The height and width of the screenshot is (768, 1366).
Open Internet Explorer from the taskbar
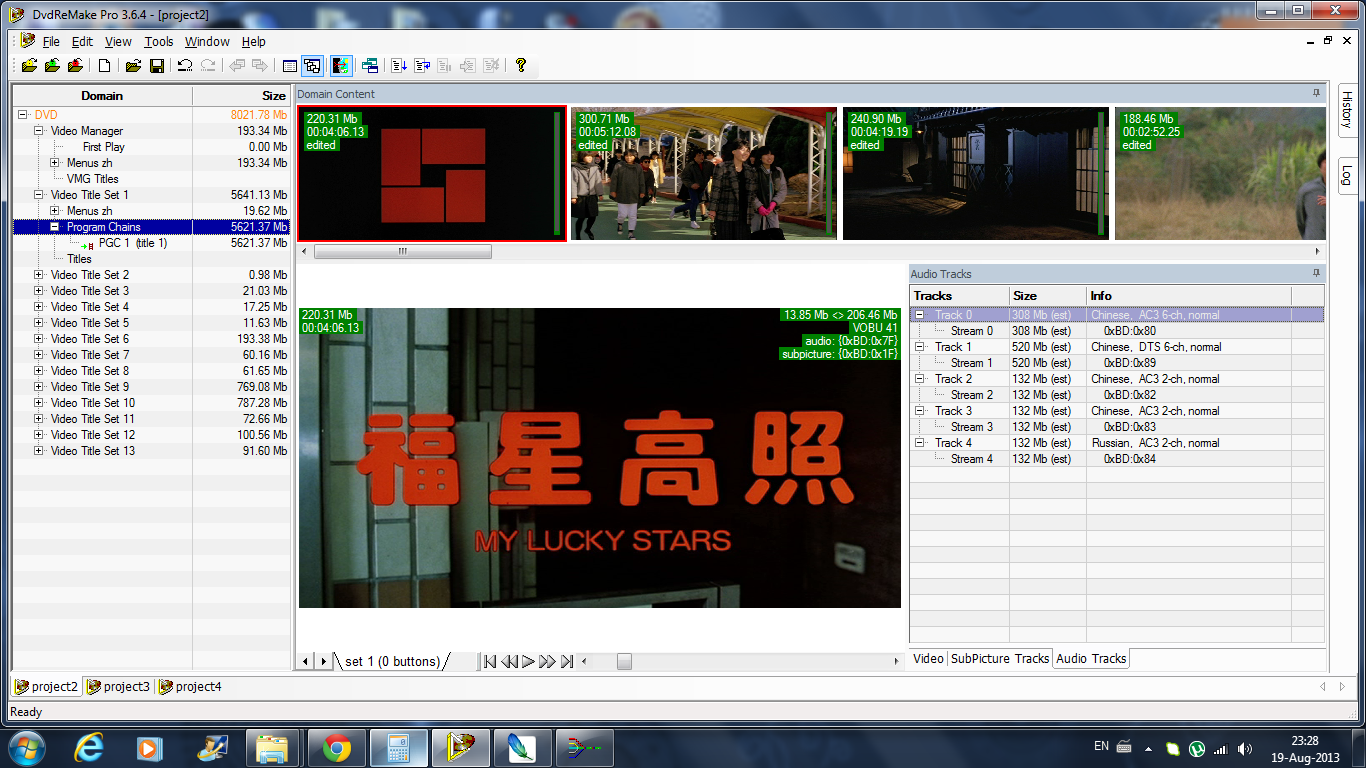[x=89, y=747]
